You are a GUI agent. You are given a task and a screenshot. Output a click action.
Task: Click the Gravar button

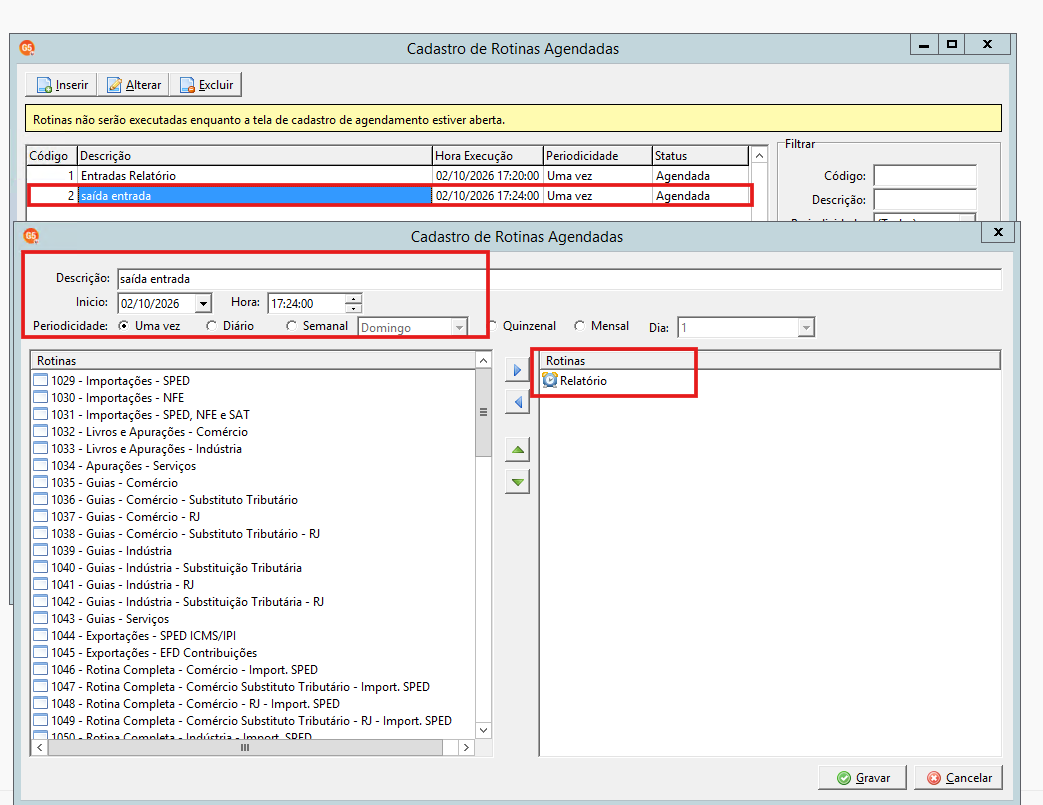pos(862,778)
